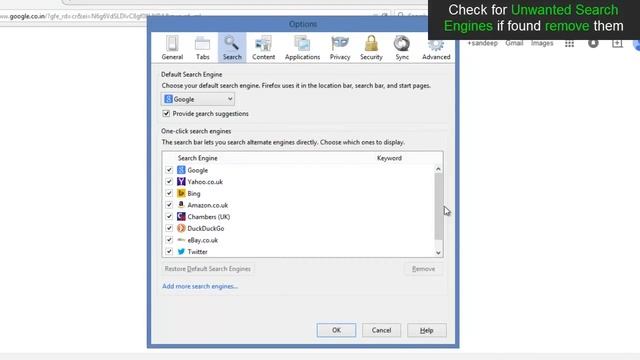This screenshot has height=360, width=640.
Task: Click the DuckDuckGo engine icon
Action: [x=181, y=228]
